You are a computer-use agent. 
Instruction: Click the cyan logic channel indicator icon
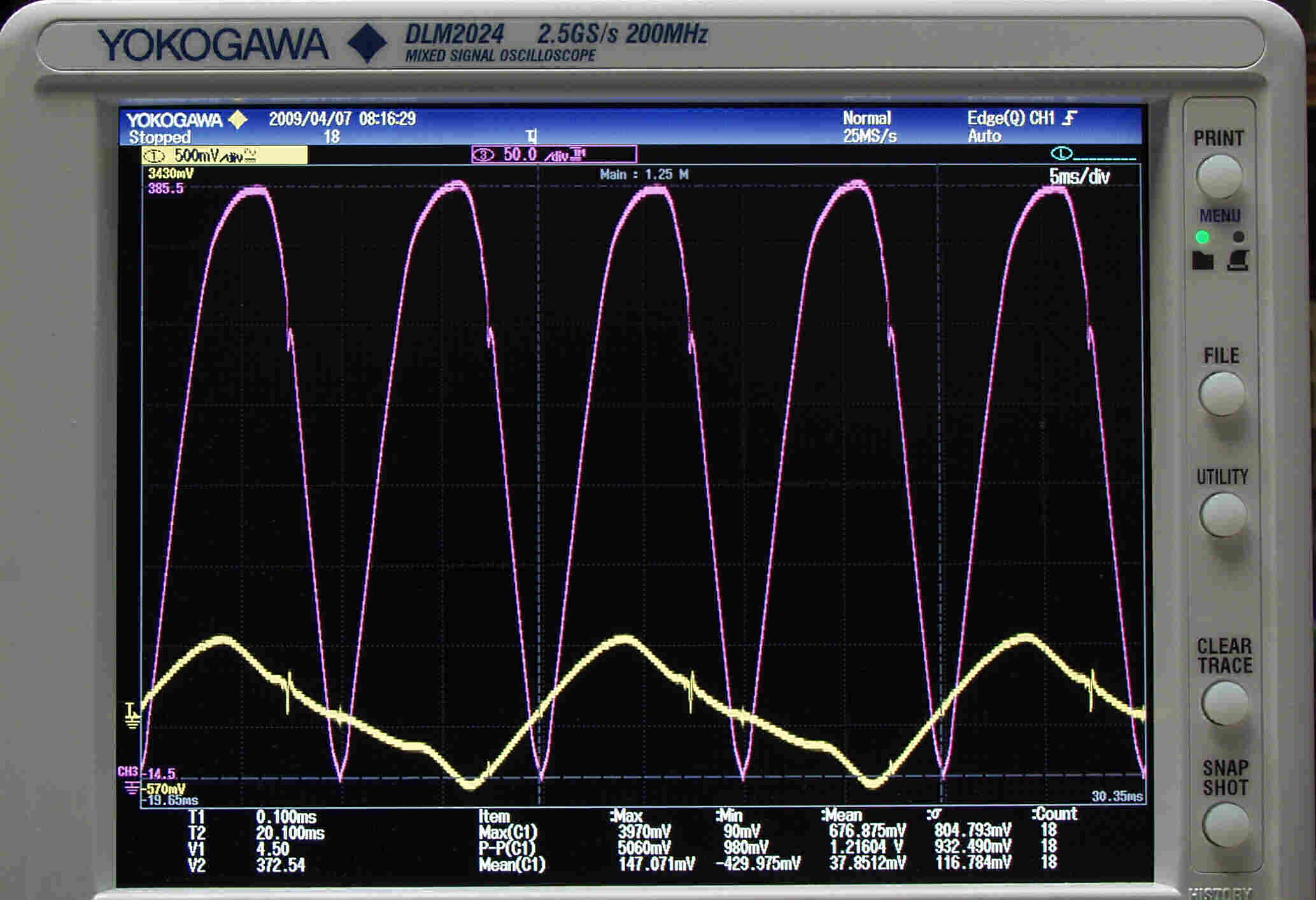click(x=1061, y=154)
